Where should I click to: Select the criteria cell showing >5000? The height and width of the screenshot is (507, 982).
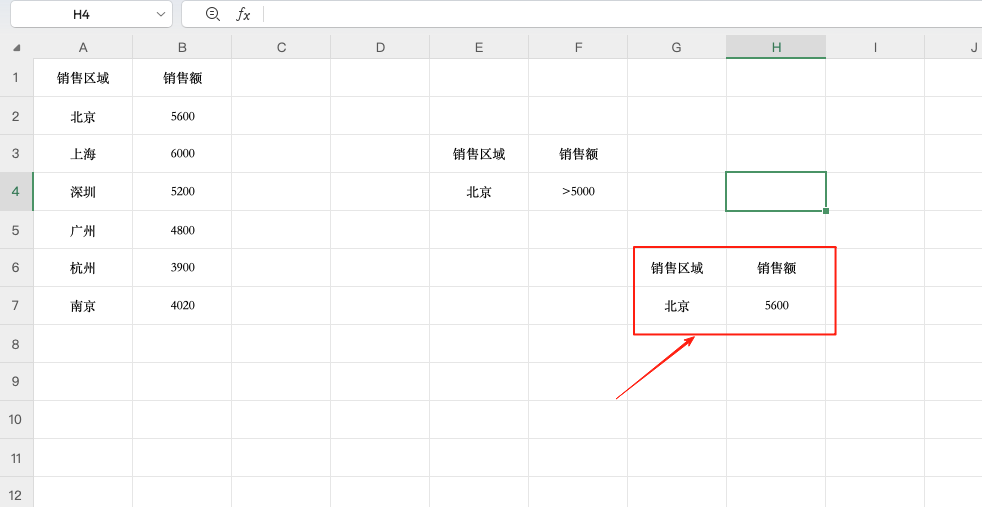[x=578, y=192]
